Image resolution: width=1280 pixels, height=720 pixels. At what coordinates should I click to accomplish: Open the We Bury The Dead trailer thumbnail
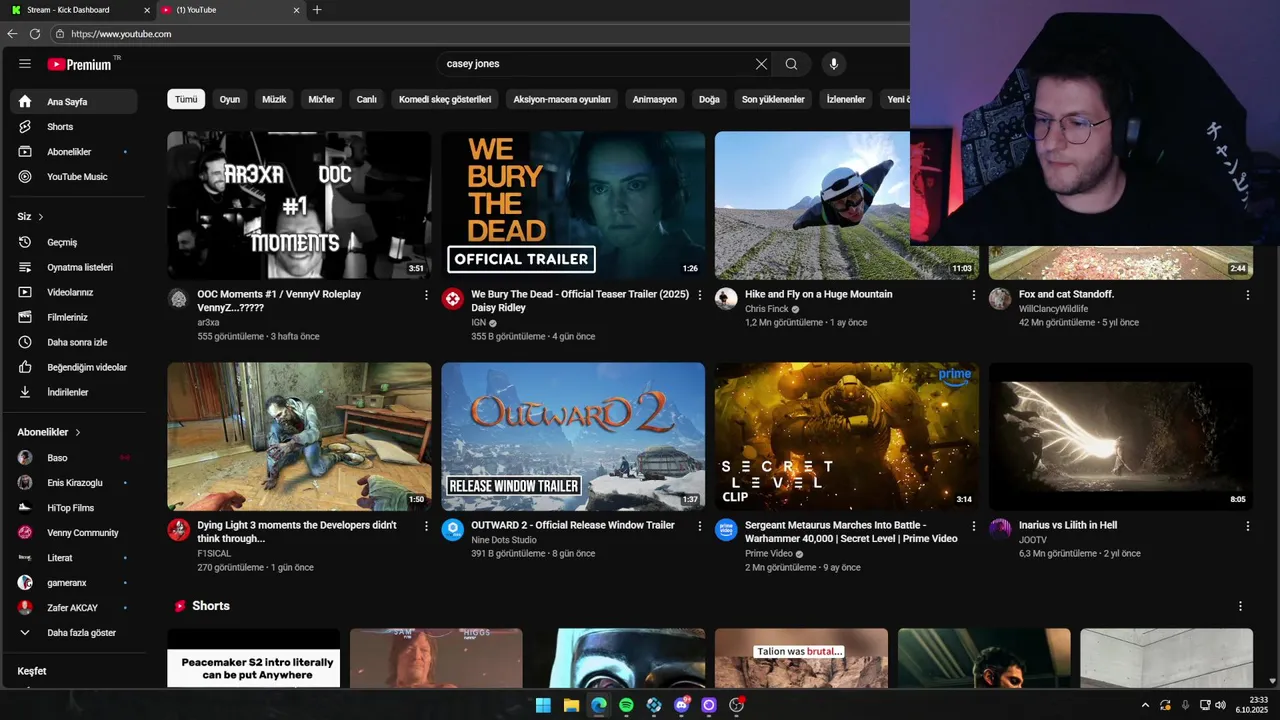(573, 205)
